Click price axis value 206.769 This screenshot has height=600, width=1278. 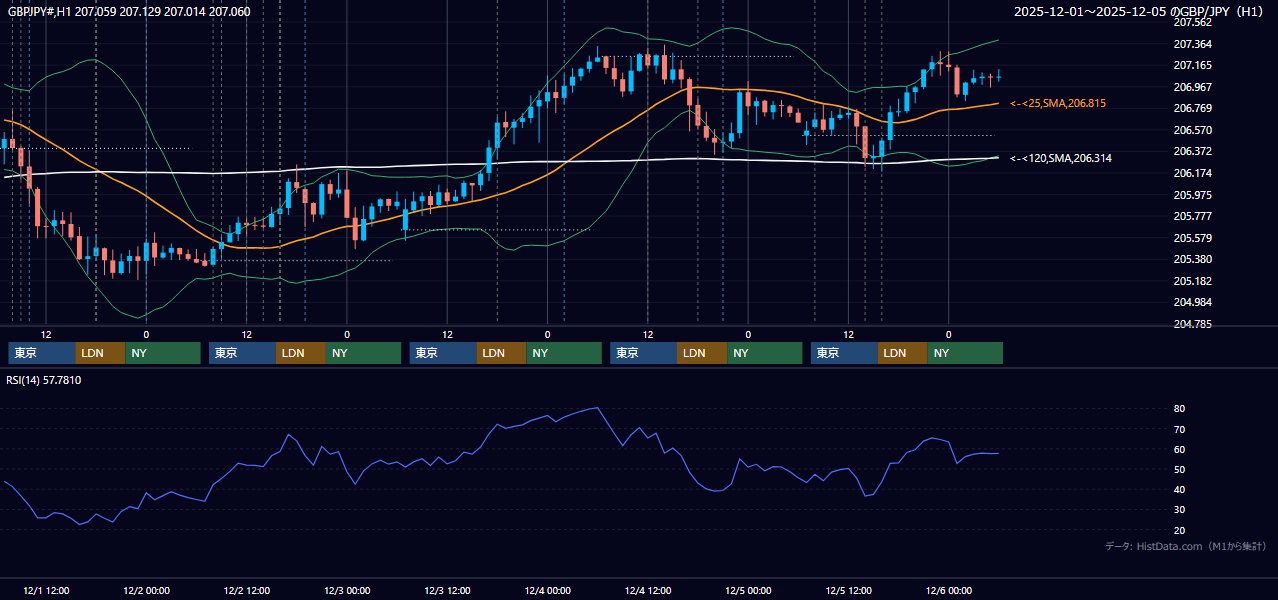click(1192, 108)
